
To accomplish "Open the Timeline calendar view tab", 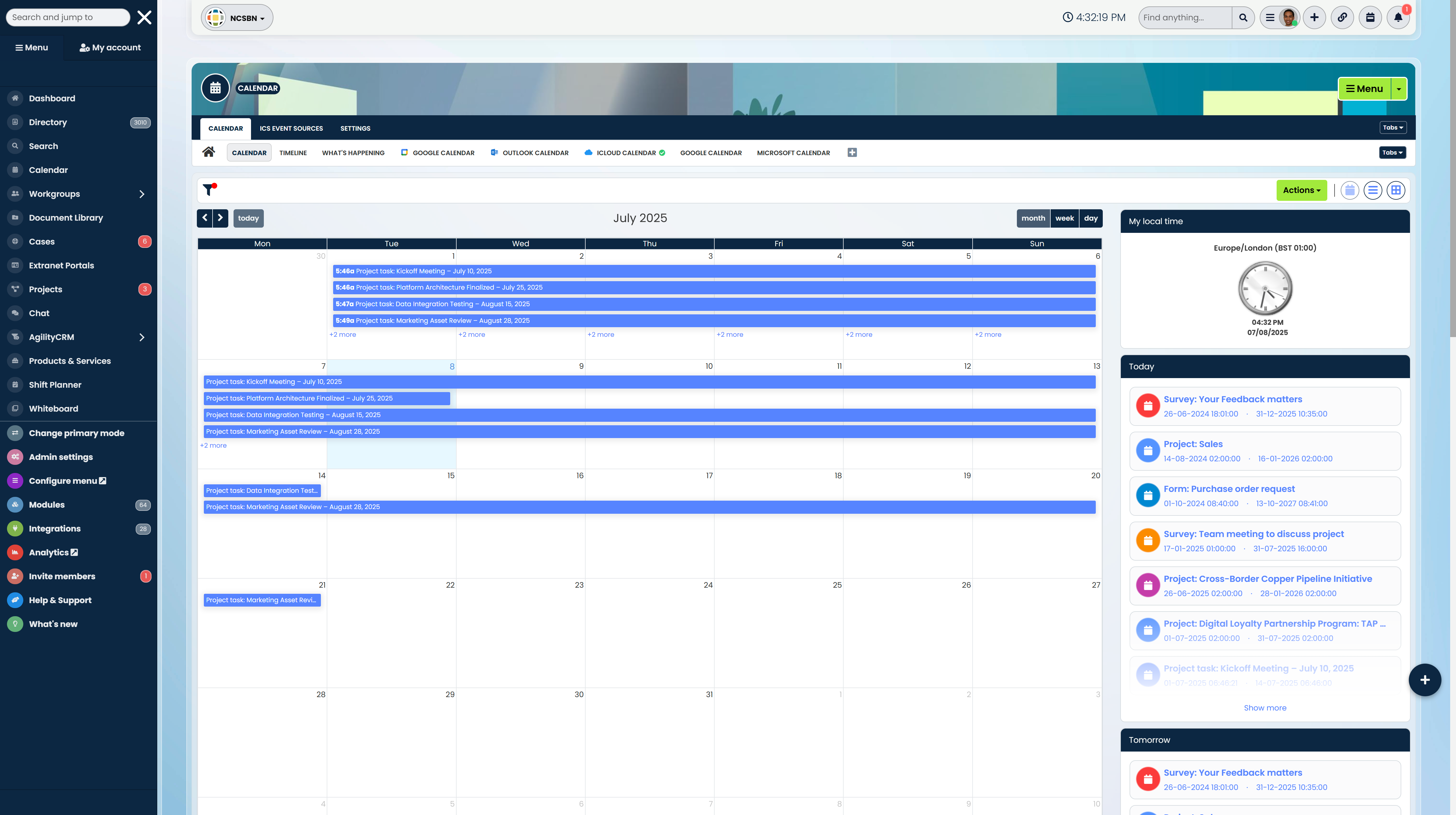I will [x=293, y=153].
